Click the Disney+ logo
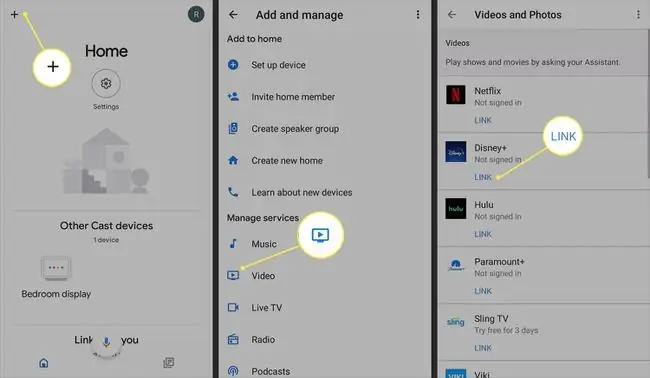 pyautogui.click(x=456, y=152)
